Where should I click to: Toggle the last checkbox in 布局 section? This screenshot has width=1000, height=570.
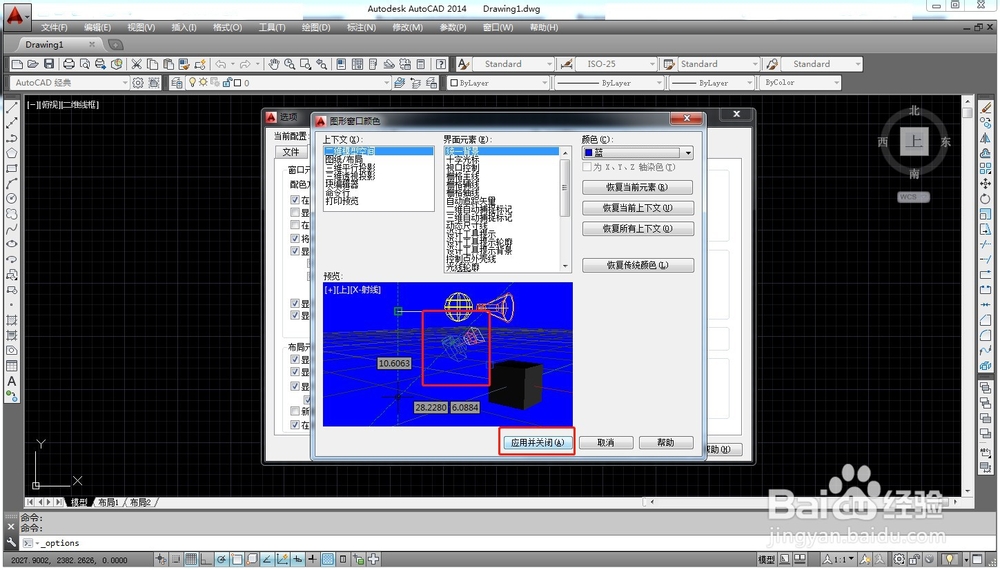[x=295, y=425]
